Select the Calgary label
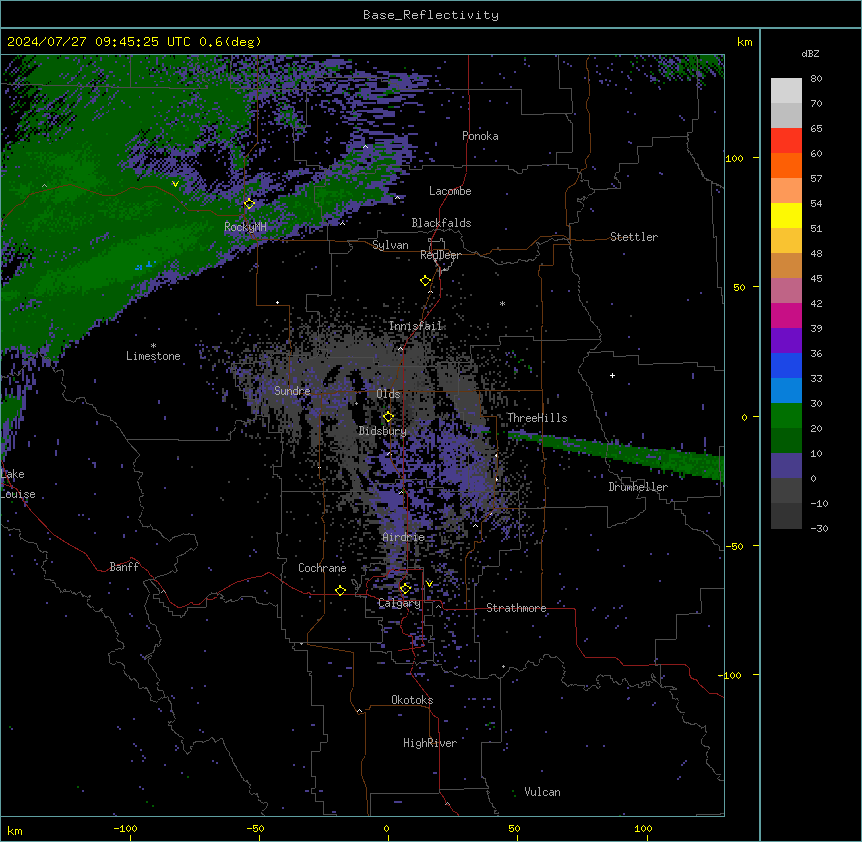 pyautogui.click(x=399, y=603)
